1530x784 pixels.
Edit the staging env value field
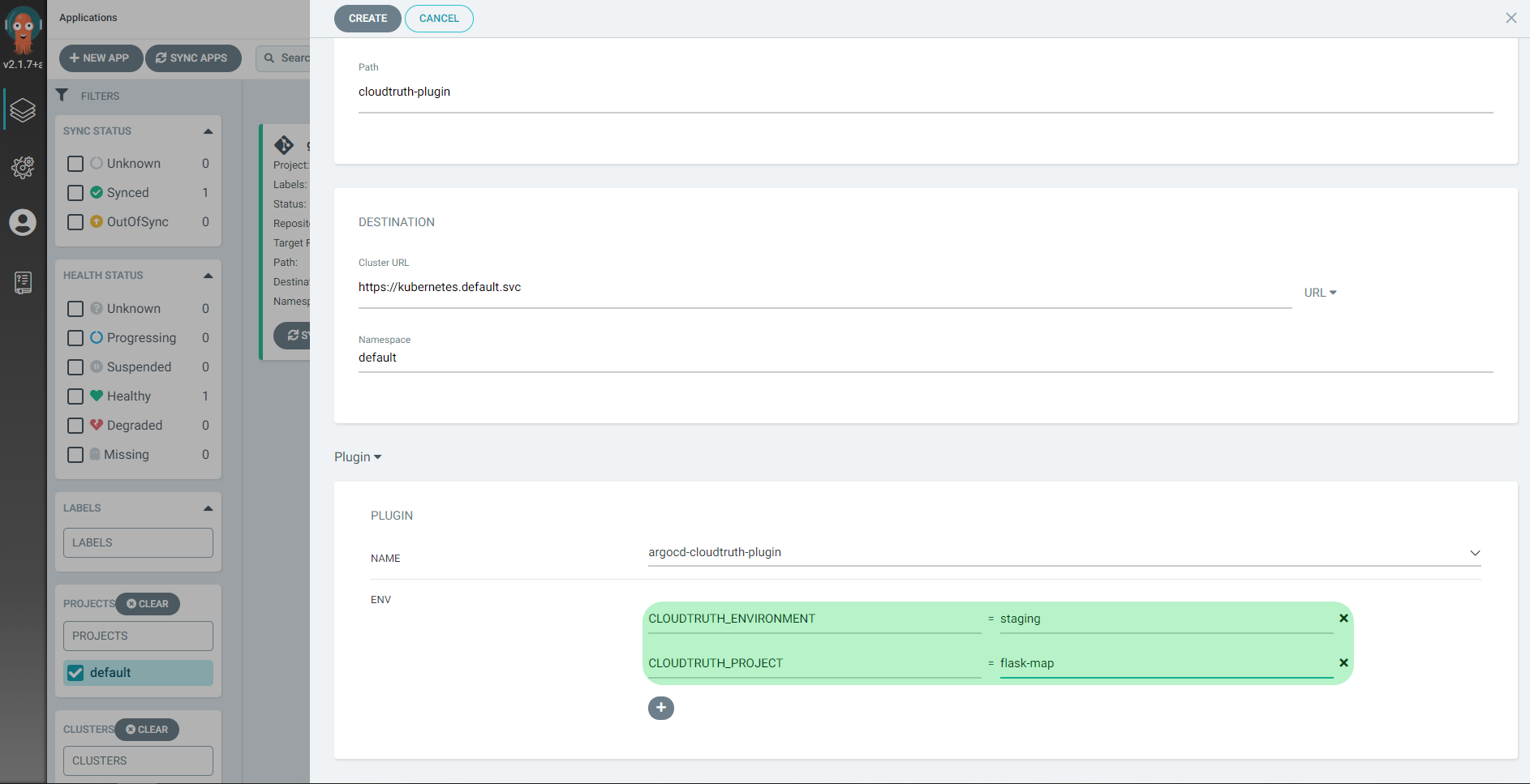[1167, 619]
